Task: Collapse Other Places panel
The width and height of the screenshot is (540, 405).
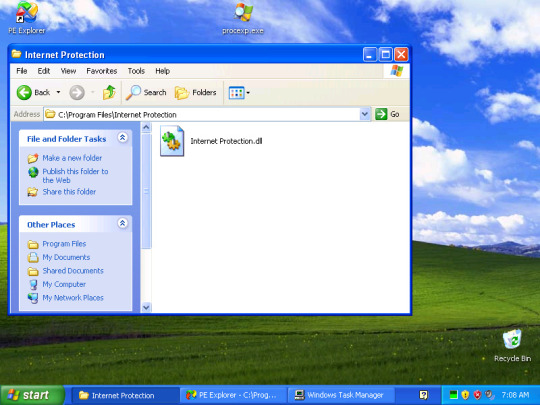Action: point(122,224)
